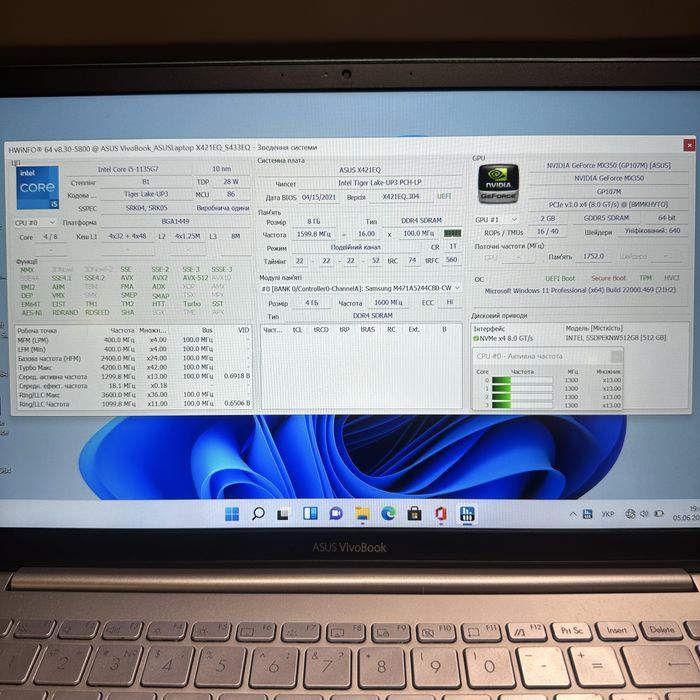The width and height of the screenshot is (700, 700).
Task: Click the Базова частота (HFM) row
Action: [x=133, y=358]
